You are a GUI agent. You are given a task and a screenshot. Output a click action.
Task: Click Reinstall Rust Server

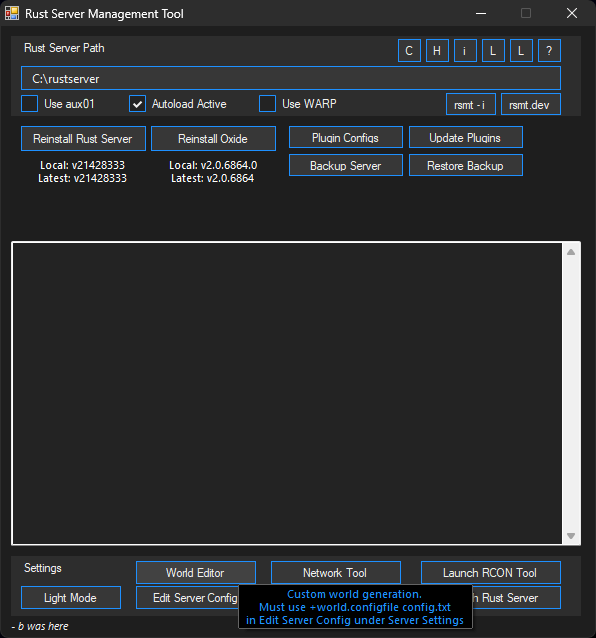(83, 139)
